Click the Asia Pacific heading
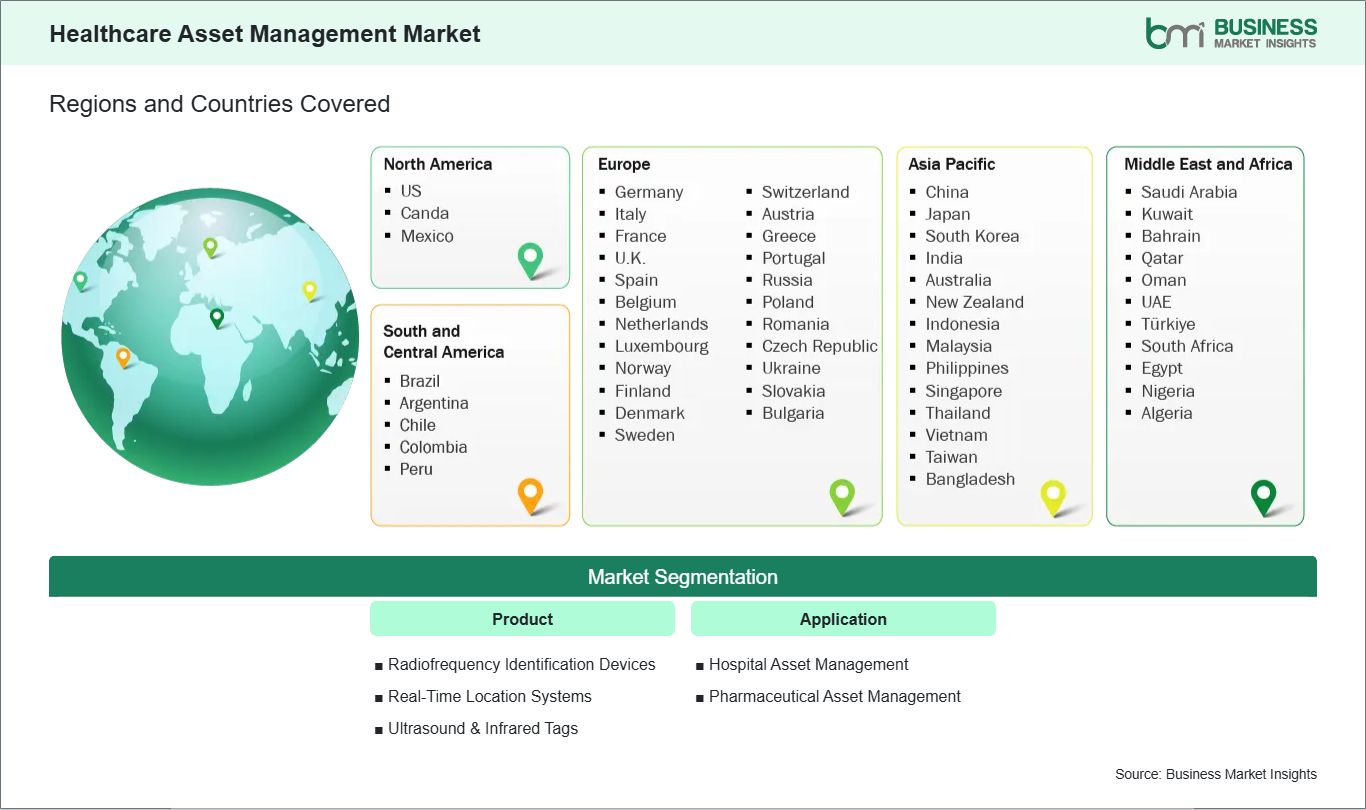1366x810 pixels. (x=952, y=164)
